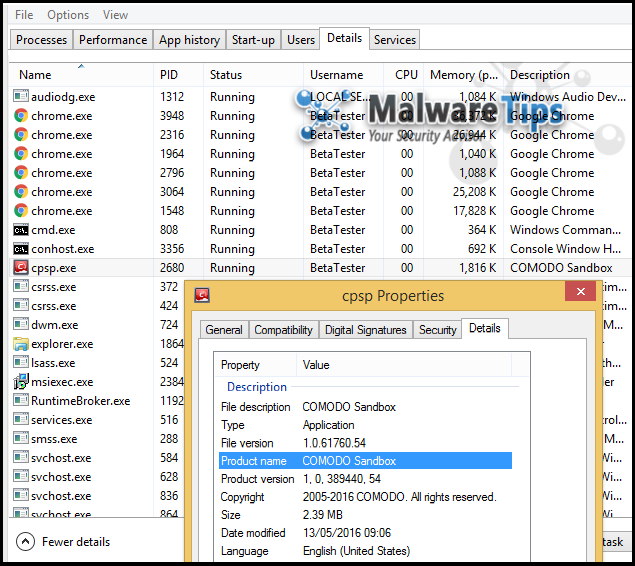
Task: Open Digital Signatures tab in Properties
Action: tap(366, 330)
